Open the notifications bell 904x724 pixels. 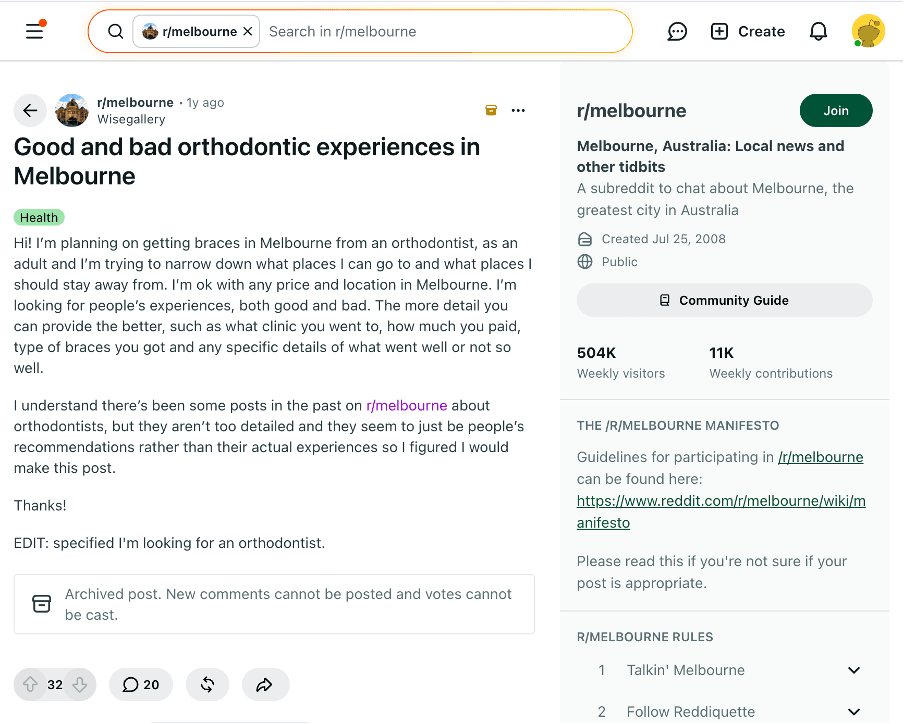tap(818, 31)
